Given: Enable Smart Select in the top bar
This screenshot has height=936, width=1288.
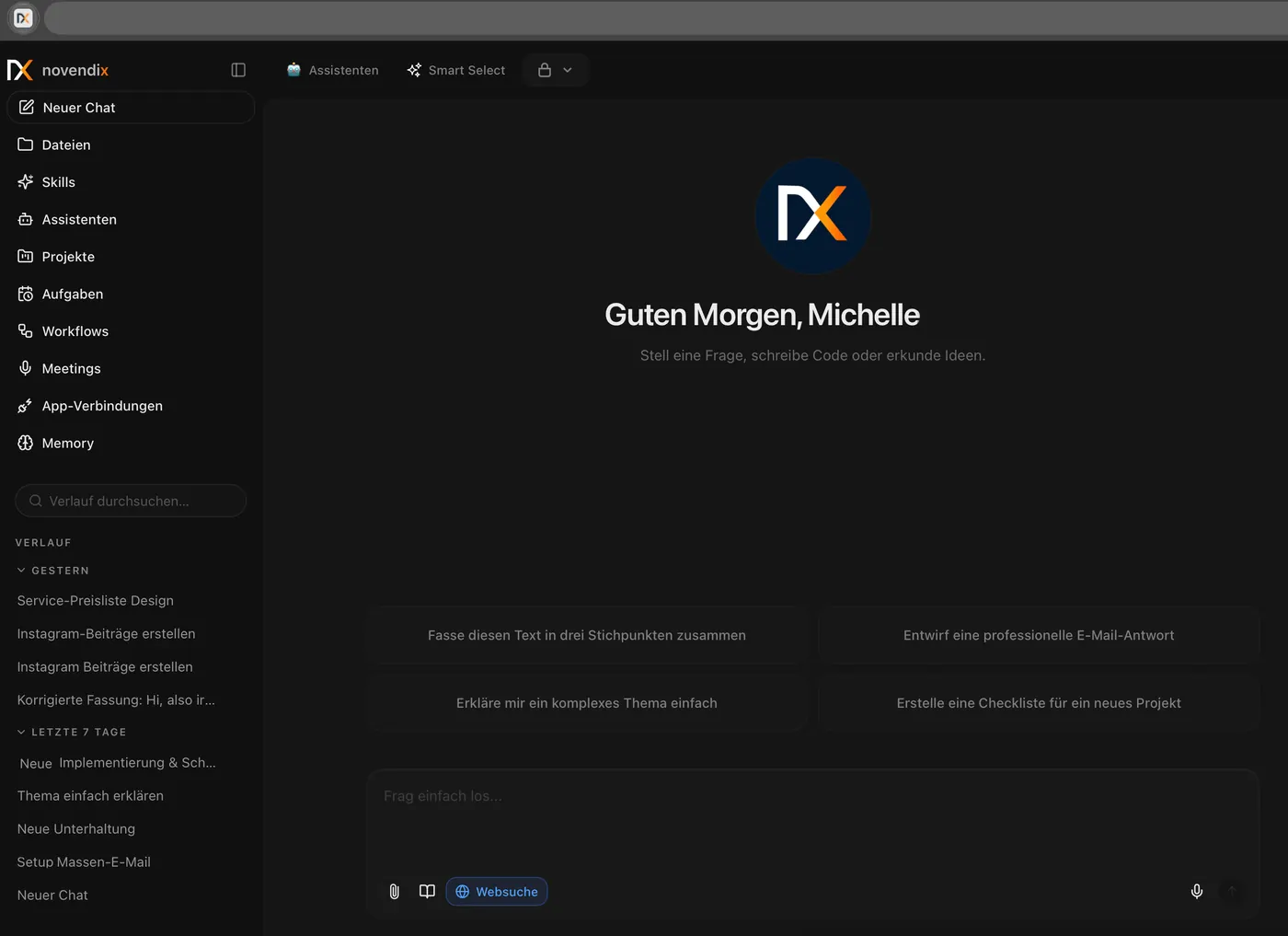Looking at the screenshot, I should tap(456, 70).
